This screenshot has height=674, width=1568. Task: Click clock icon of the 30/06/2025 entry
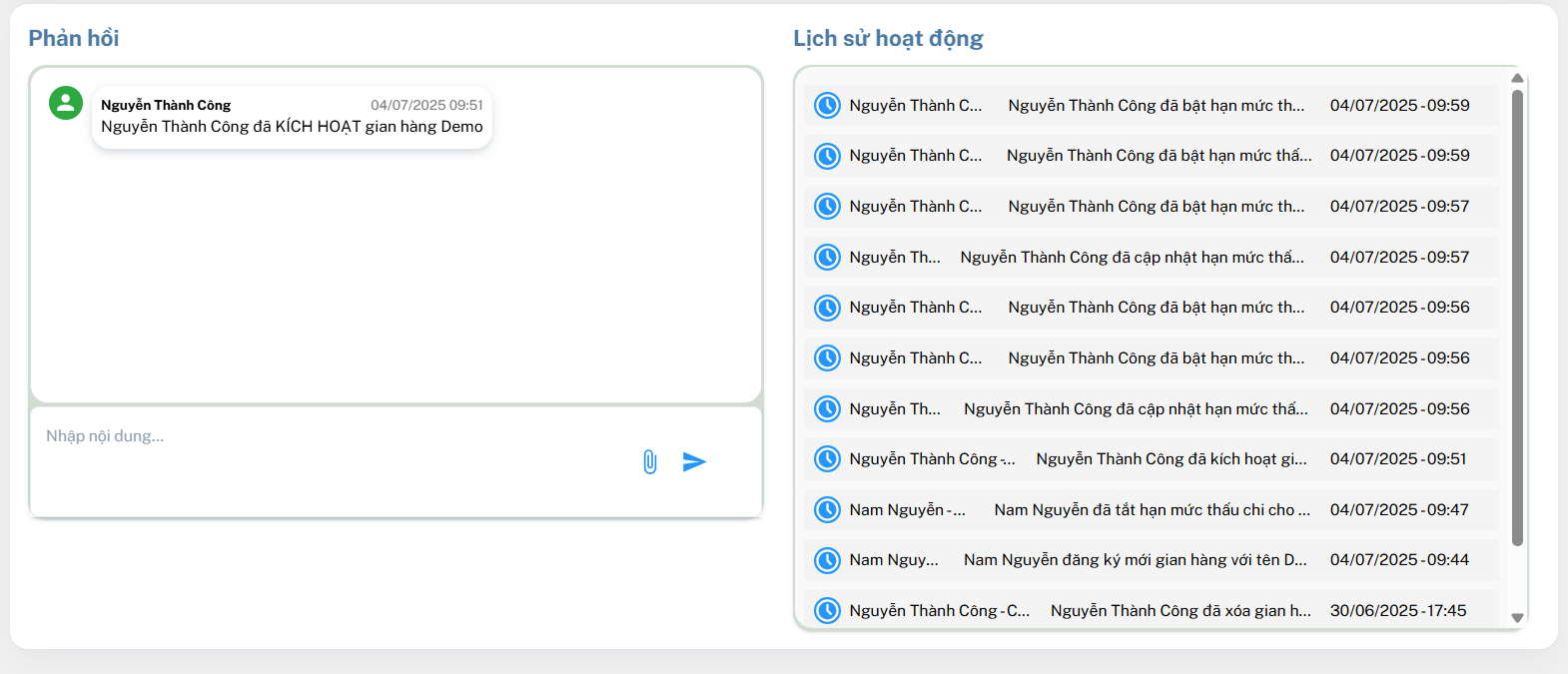click(x=827, y=610)
